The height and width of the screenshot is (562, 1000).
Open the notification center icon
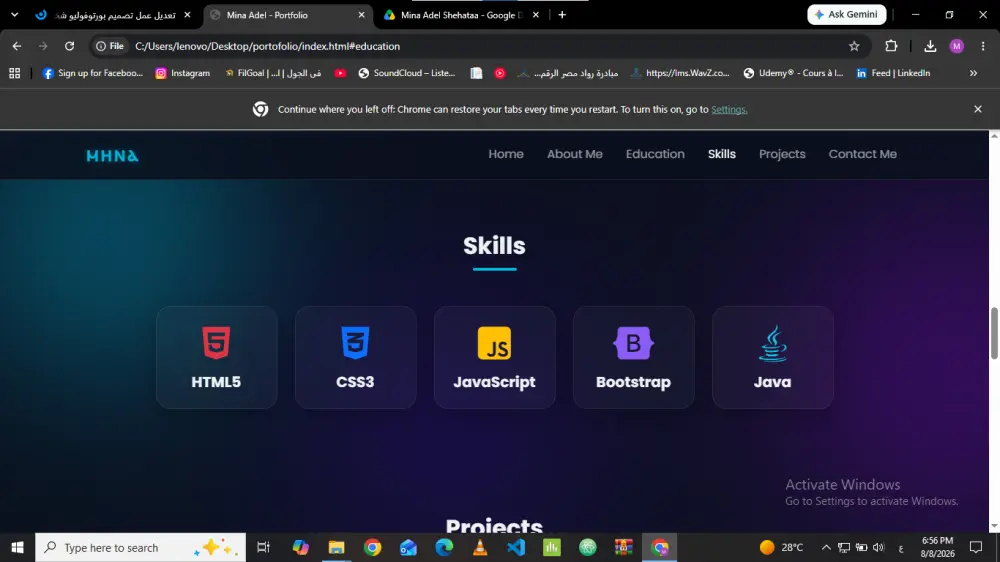point(976,547)
